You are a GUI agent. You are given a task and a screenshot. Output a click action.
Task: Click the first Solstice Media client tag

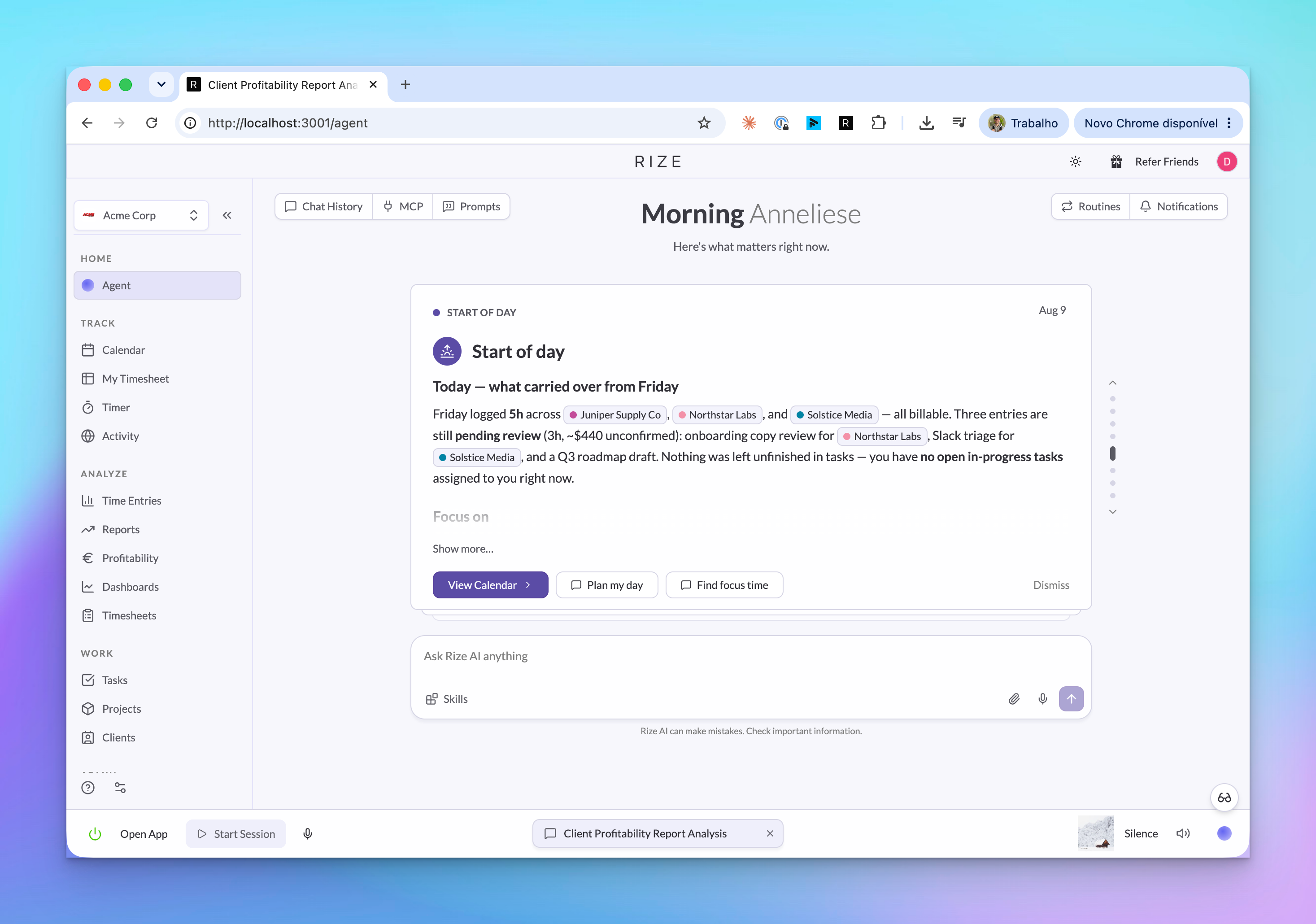834,414
